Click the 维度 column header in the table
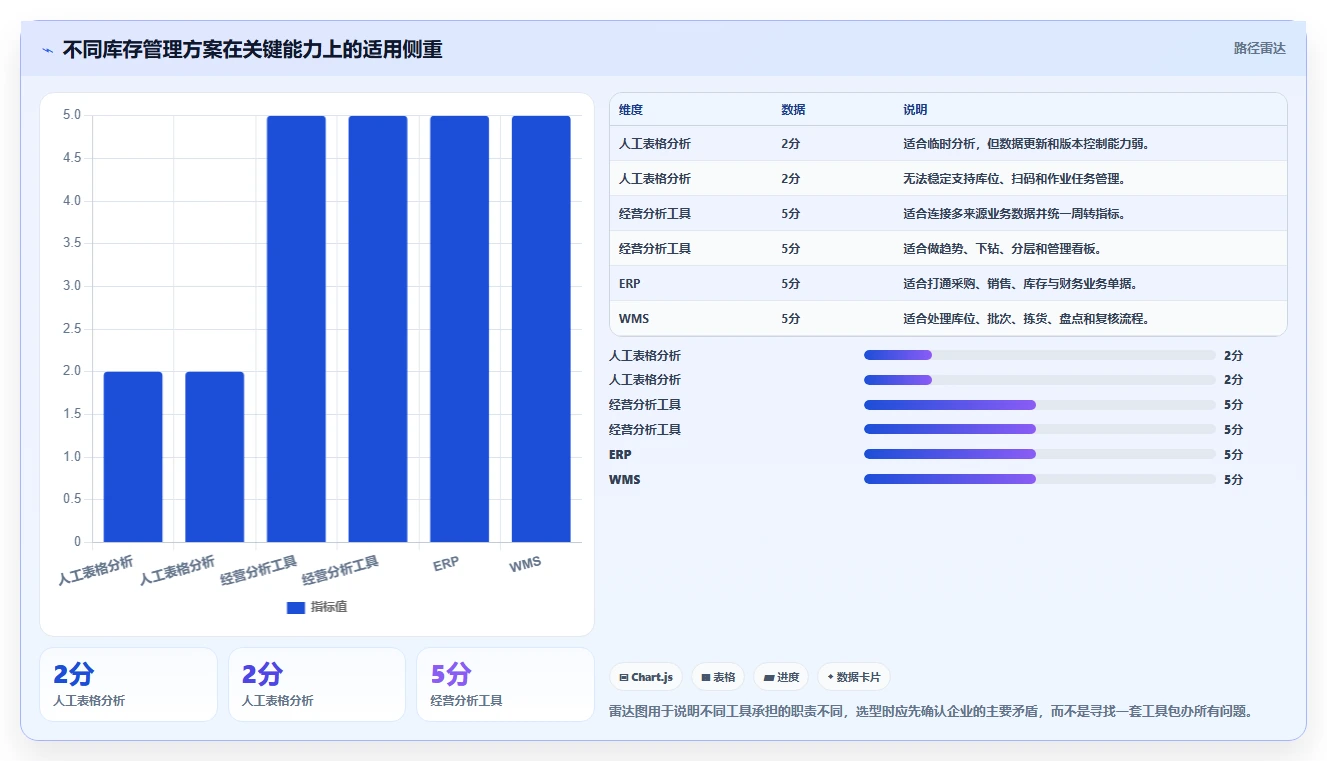This screenshot has width=1327, height=761. coord(631,110)
